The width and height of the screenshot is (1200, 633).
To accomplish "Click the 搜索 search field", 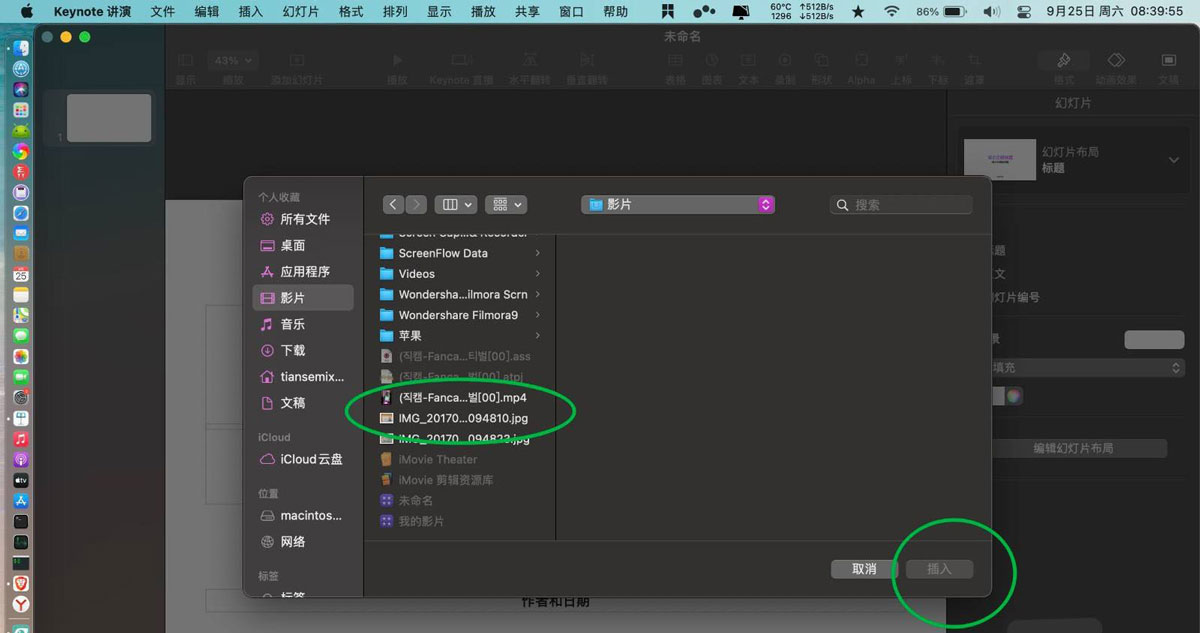I will point(901,204).
